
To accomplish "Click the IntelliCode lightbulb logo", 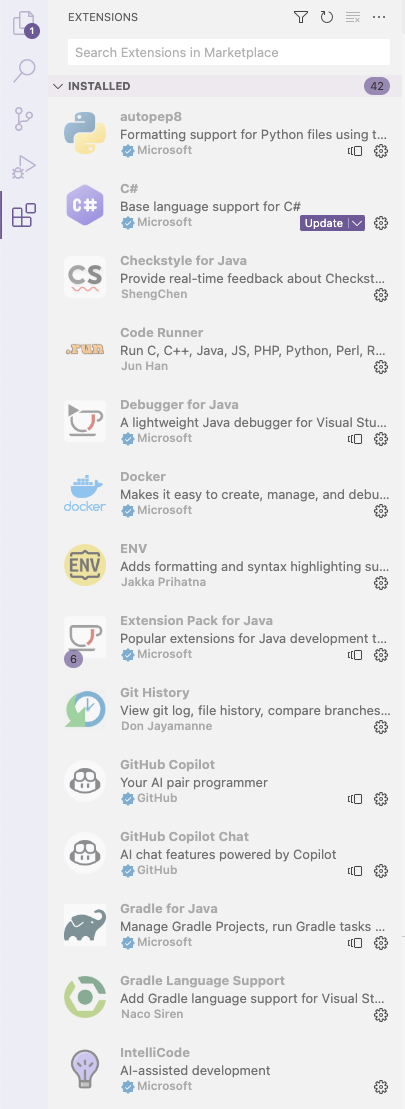I will coord(85,1069).
